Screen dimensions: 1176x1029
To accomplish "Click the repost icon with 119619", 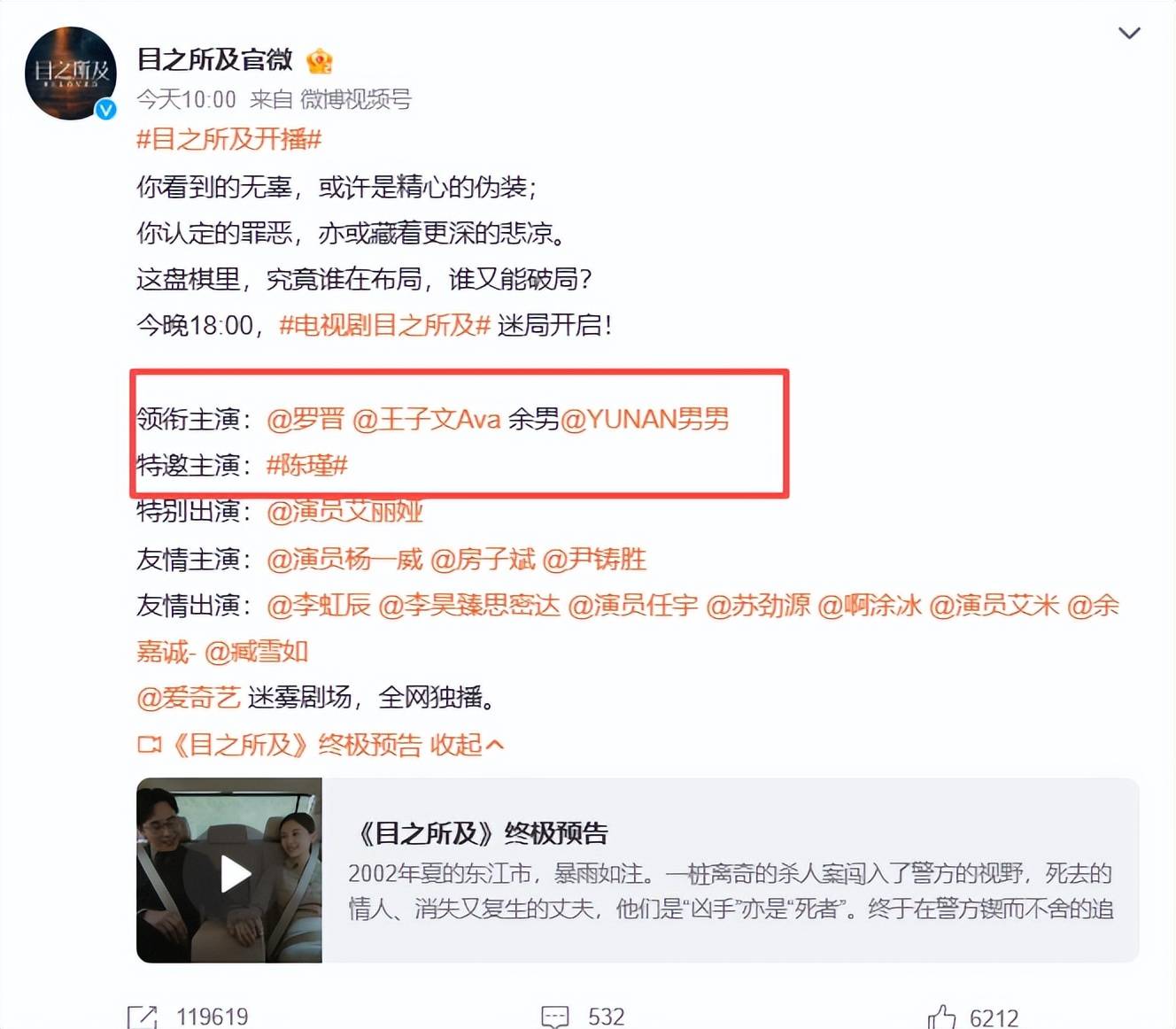I will coord(142,1017).
